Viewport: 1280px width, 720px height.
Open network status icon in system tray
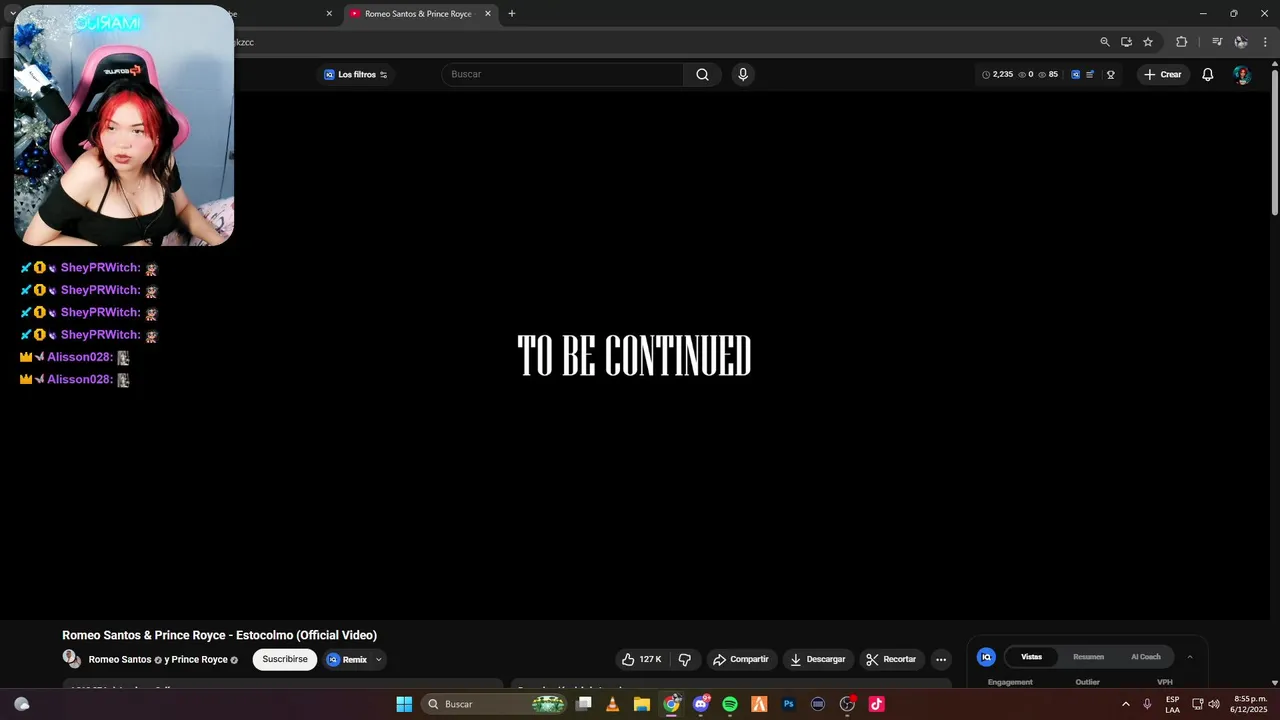(x=1197, y=704)
